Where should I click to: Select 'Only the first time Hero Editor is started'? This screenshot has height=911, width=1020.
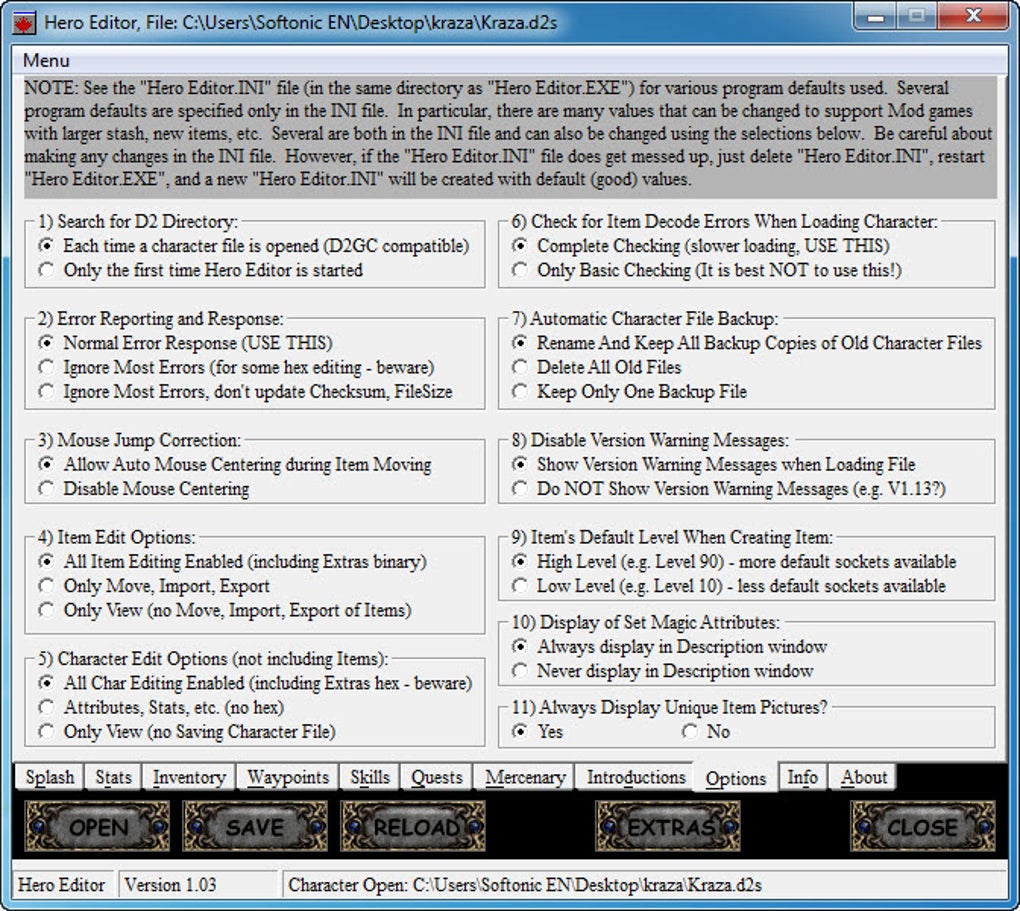click(201, 270)
